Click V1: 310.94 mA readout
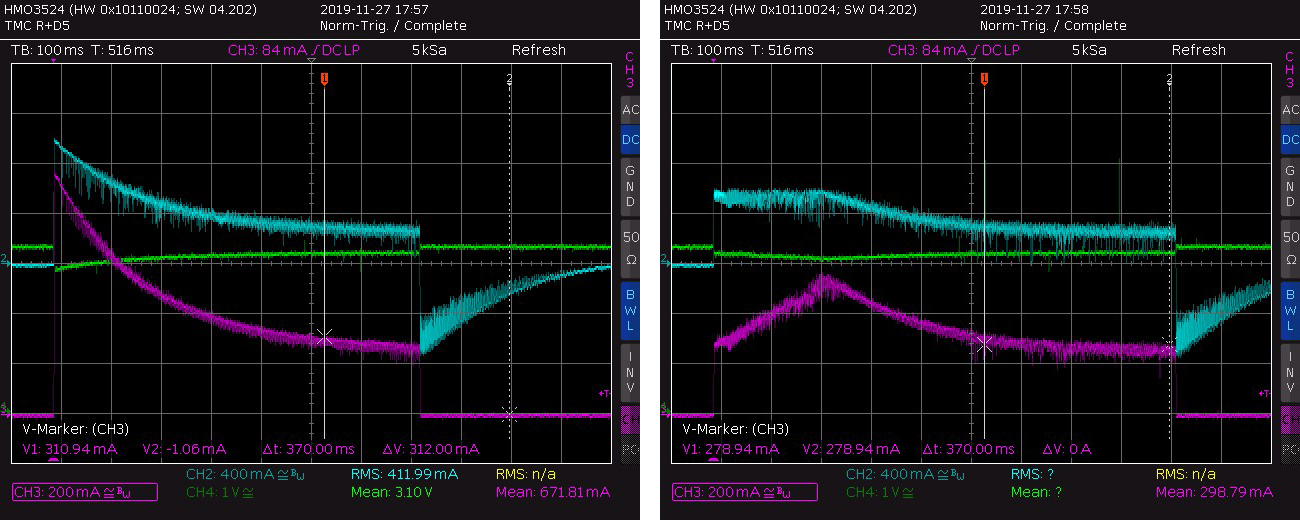The width and height of the screenshot is (1300, 520). (x=70, y=449)
